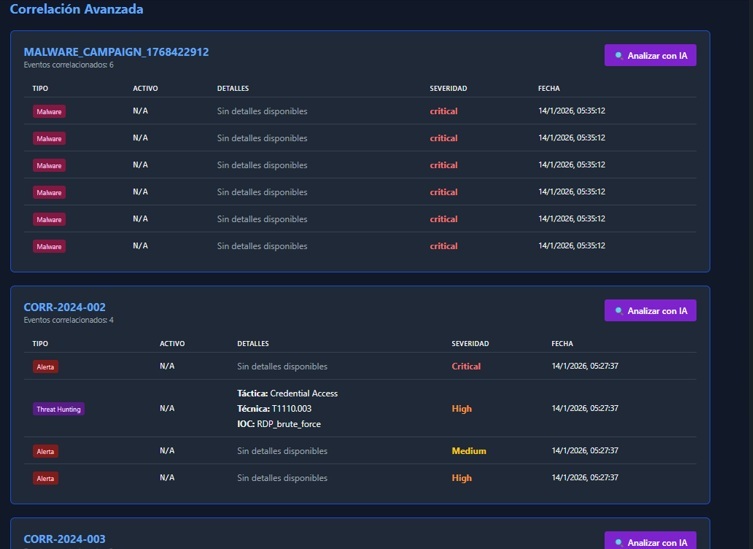Click the last Malware badge in the campaign table
753x549 pixels.
pos(49,246)
